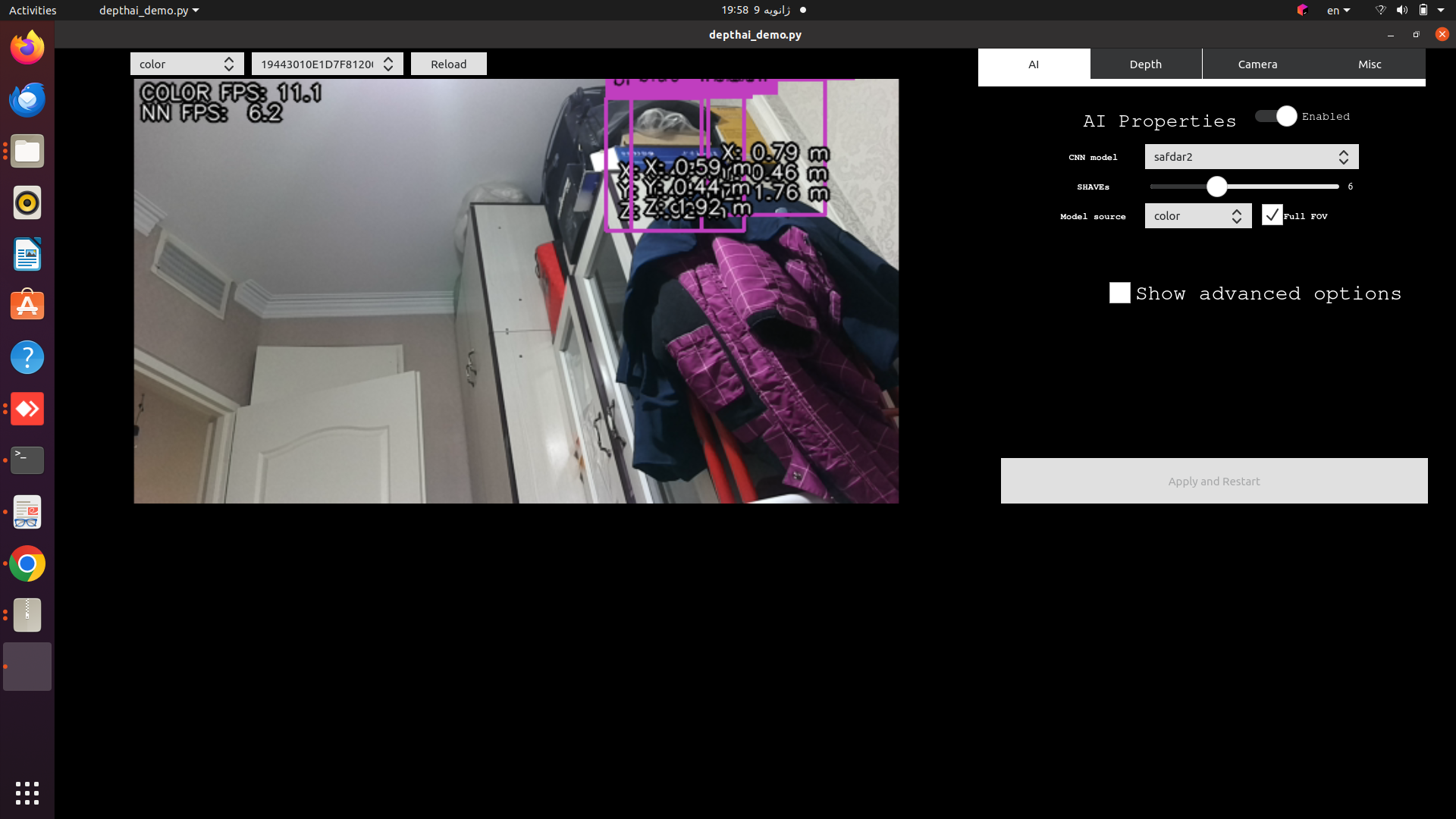Screen dimensions: 1456x819
Task: Expand the CNN model safdar2 dropdown
Action: tap(1251, 157)
